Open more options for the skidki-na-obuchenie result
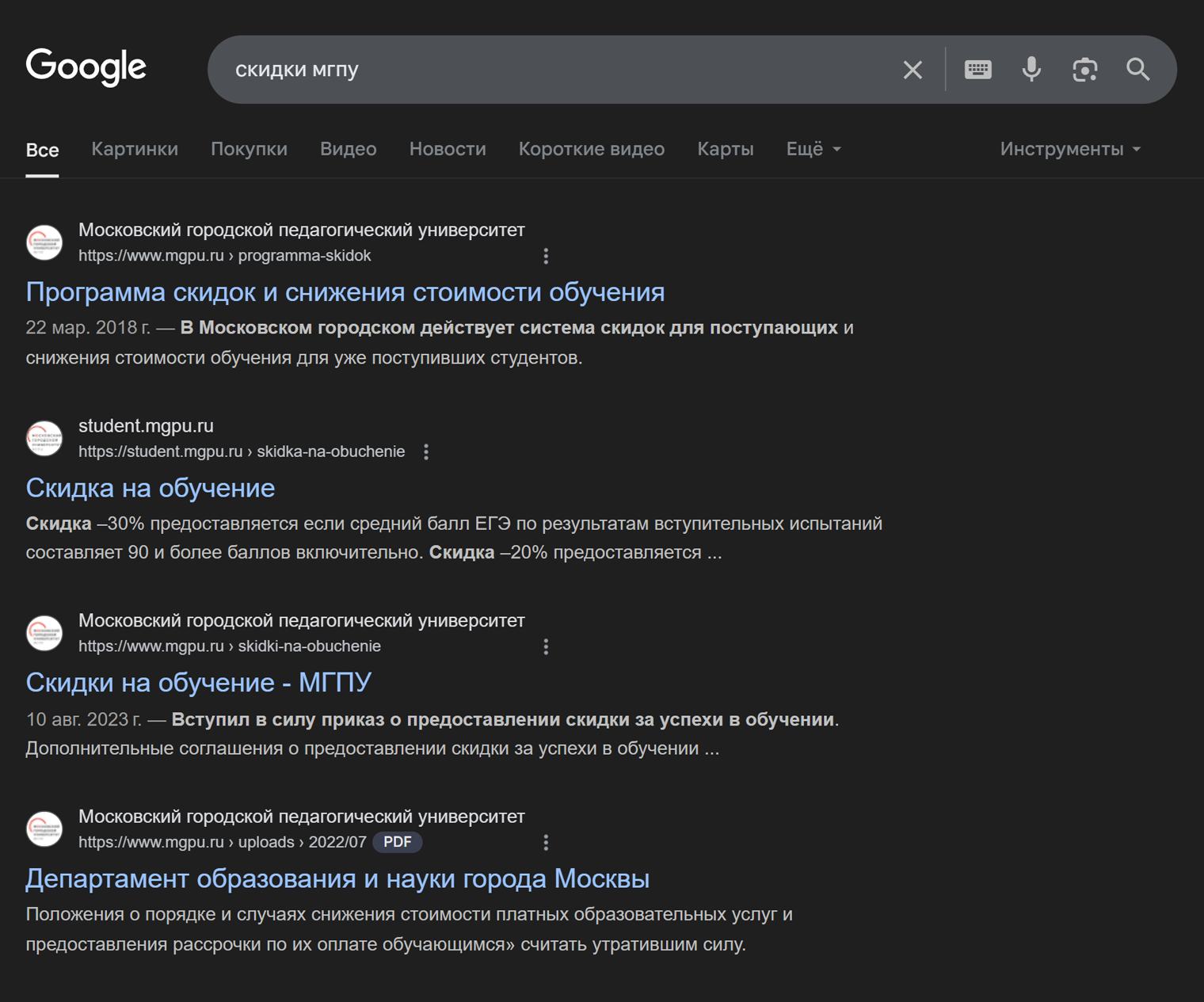Image resolution: width=1204 pixels, height=1002 pixels. 546,646
